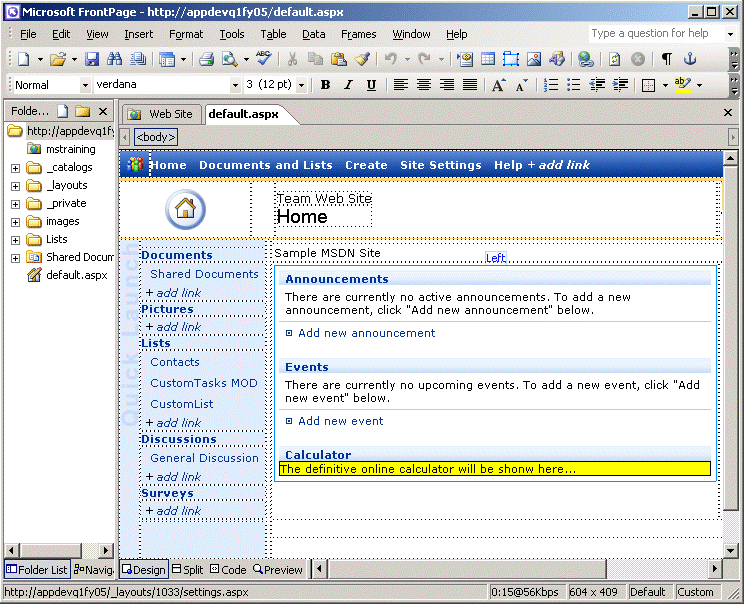Click the Increase Indent icon
Image resolution: width=744 pixels, height=604 pixels.
pos(621,85)
